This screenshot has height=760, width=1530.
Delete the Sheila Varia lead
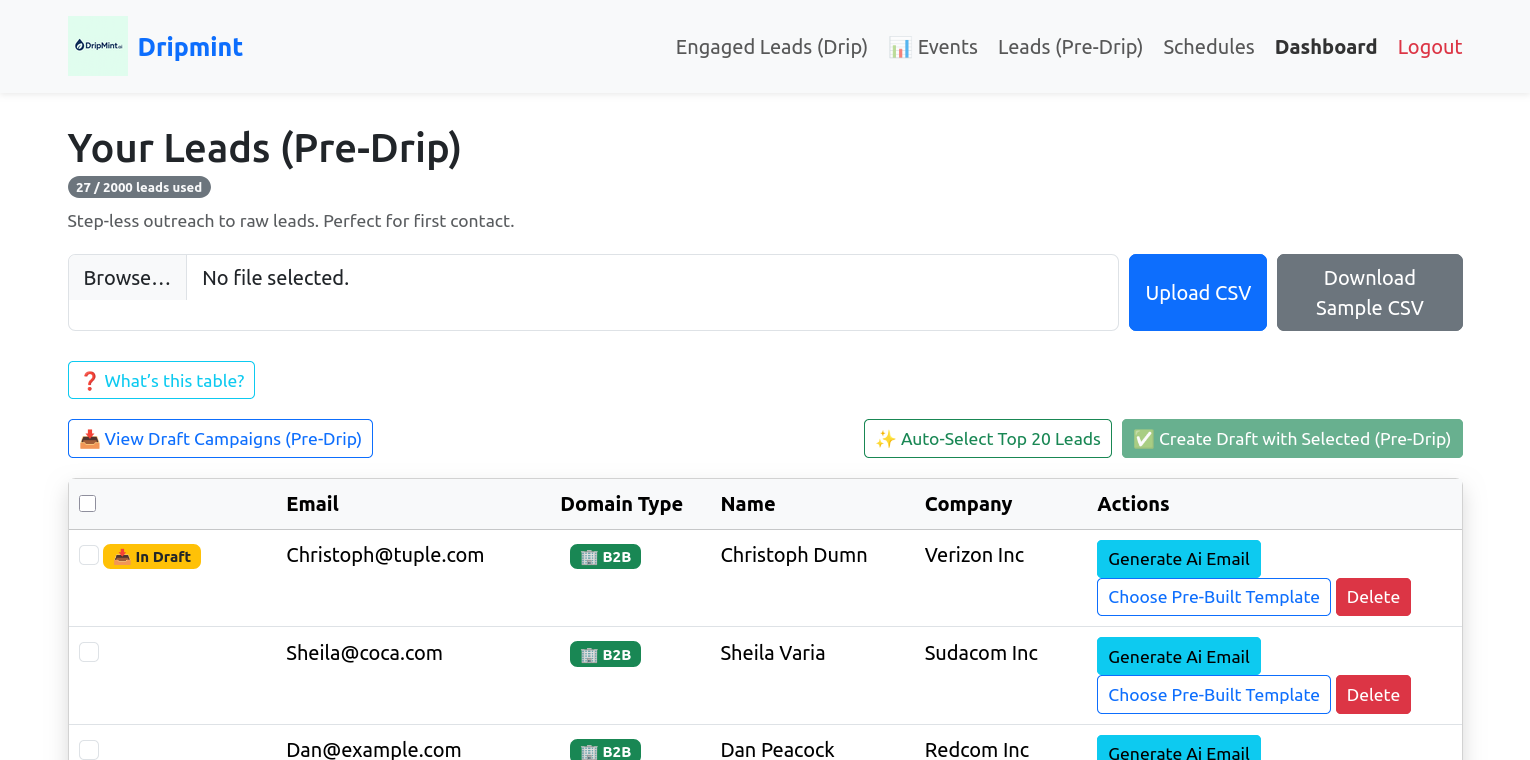tap(1372, 695)
